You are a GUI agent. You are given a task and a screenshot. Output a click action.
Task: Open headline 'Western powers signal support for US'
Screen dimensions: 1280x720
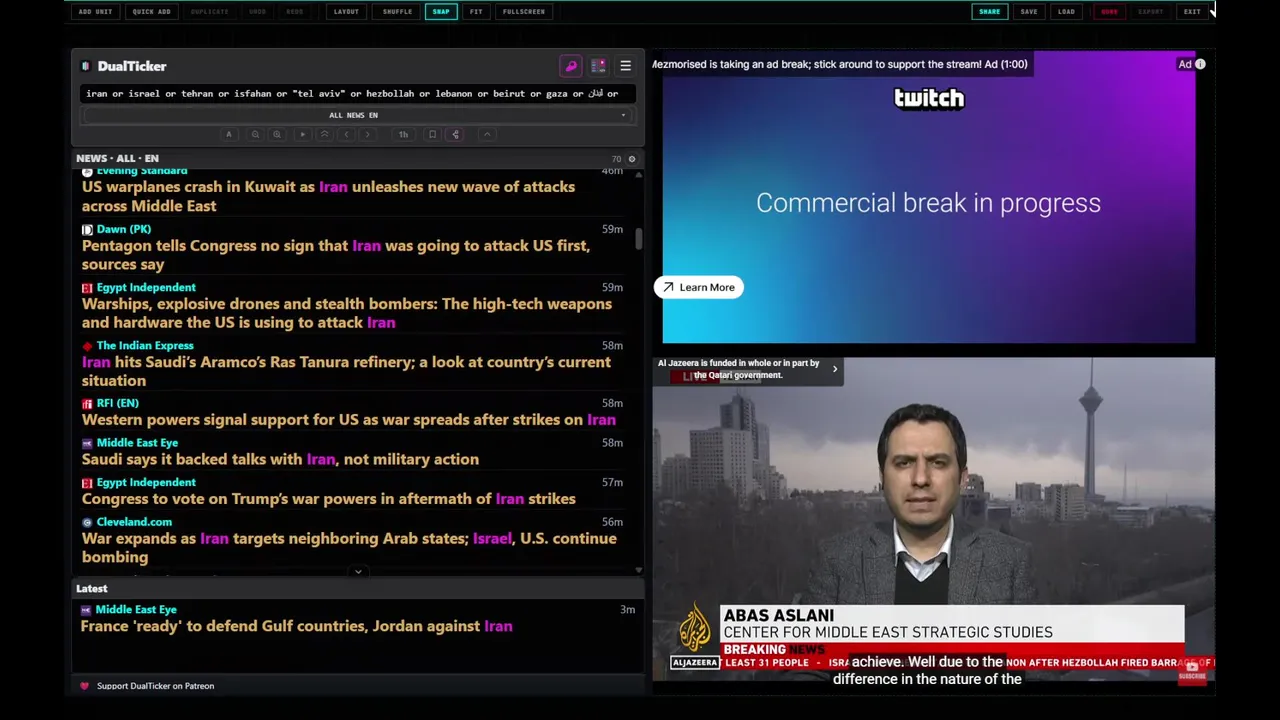tap(349, 420)
